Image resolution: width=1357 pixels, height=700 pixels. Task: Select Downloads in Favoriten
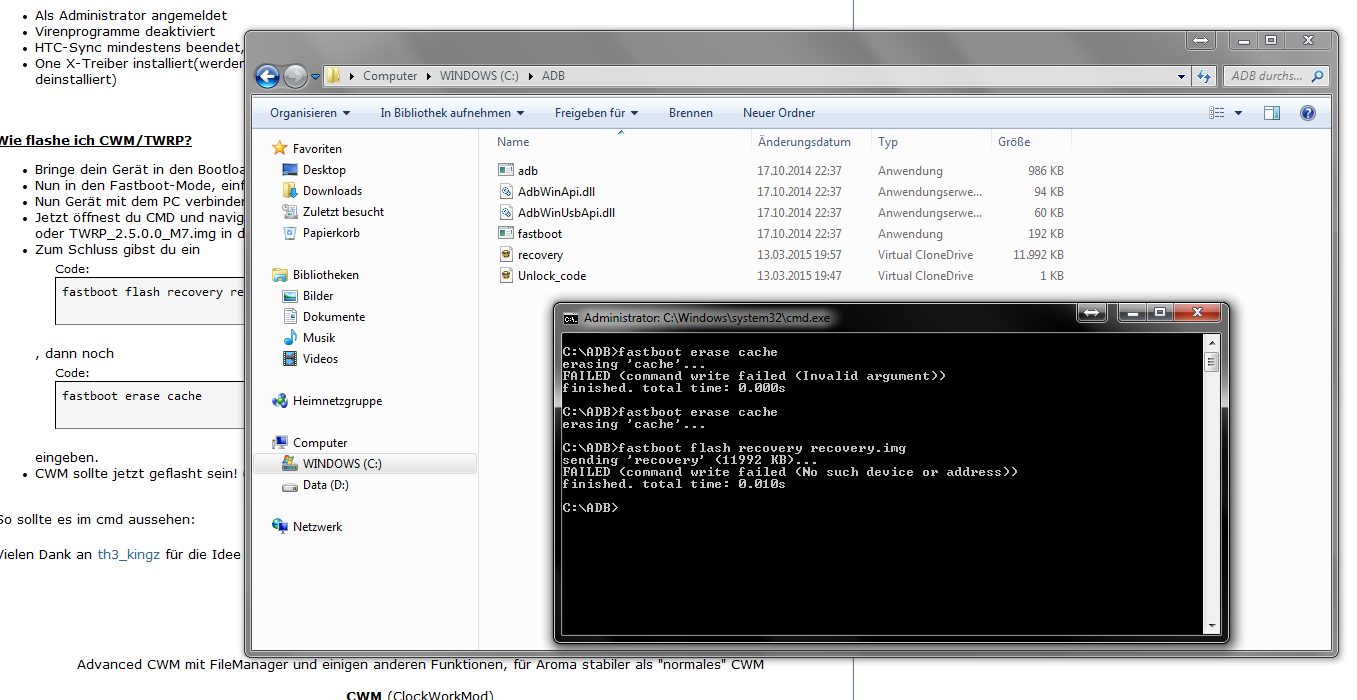tap(332, 191)
